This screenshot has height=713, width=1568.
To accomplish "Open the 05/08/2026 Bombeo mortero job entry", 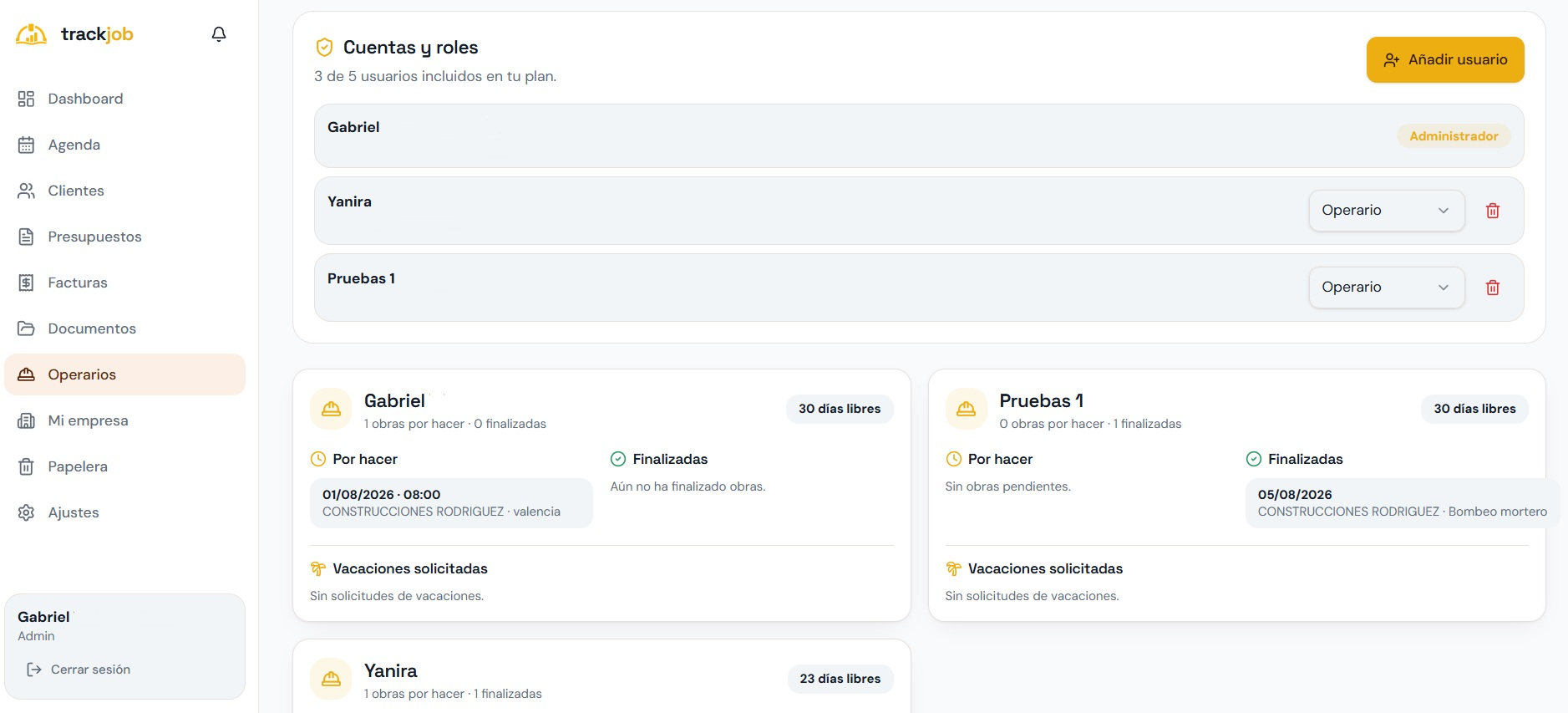I will tap(1402, 503).
